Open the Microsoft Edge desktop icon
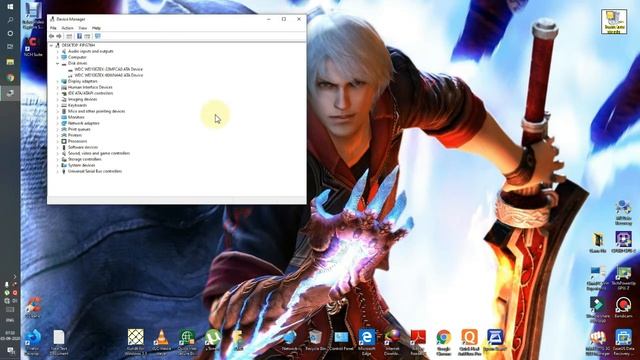The width and height of the screenshot is (640, 360). click(x=367, y=342)
